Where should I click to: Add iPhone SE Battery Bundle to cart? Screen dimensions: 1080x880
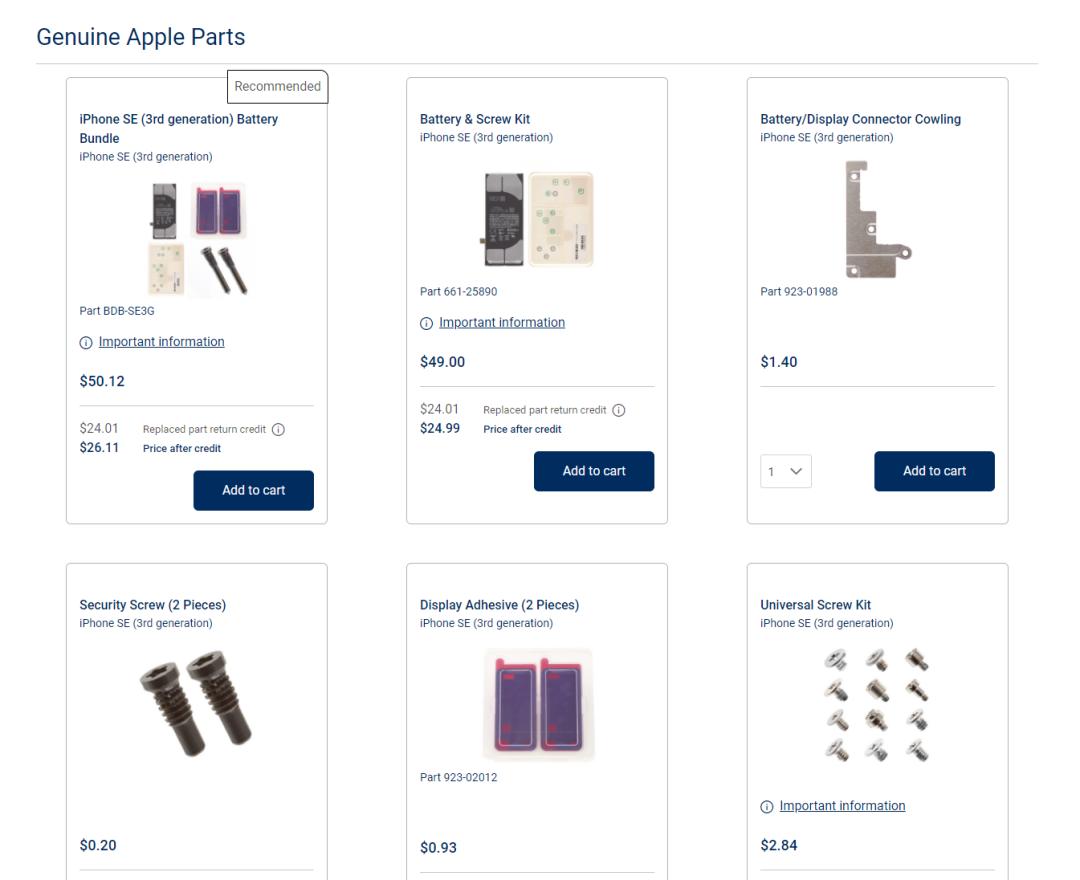(x=253, y=490)
